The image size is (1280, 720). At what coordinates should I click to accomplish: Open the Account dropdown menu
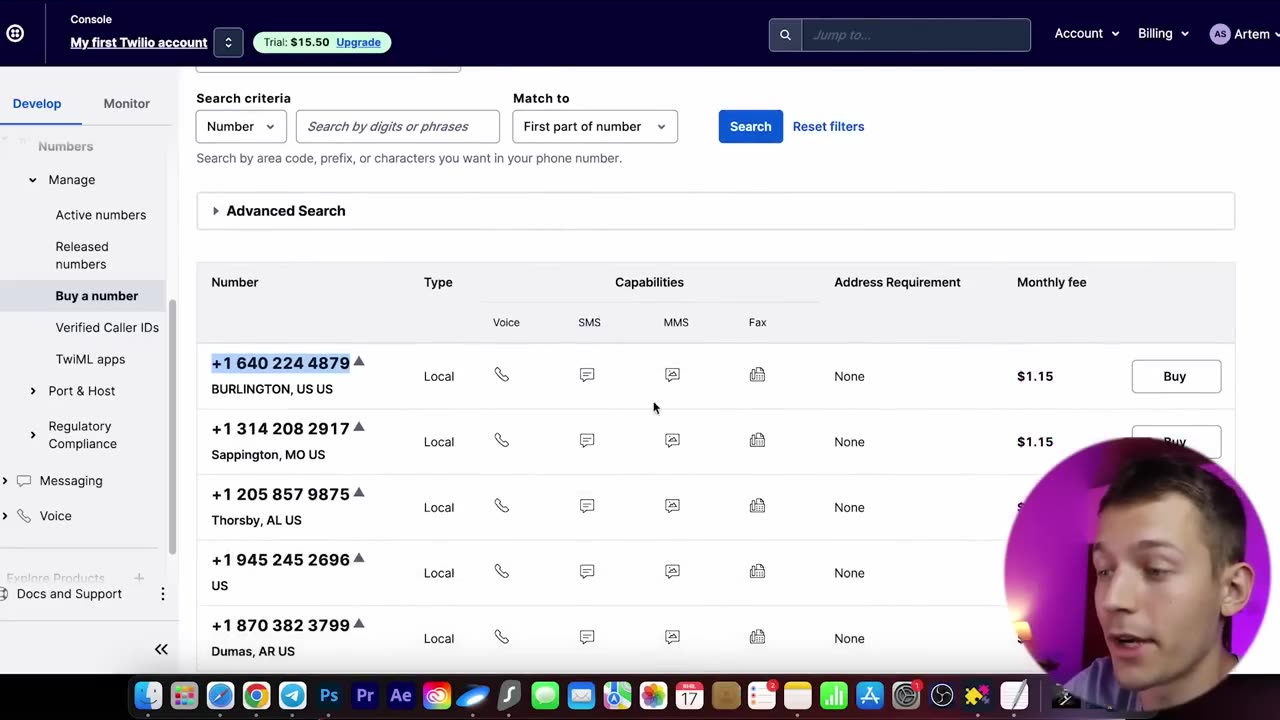click(1087, 34)
